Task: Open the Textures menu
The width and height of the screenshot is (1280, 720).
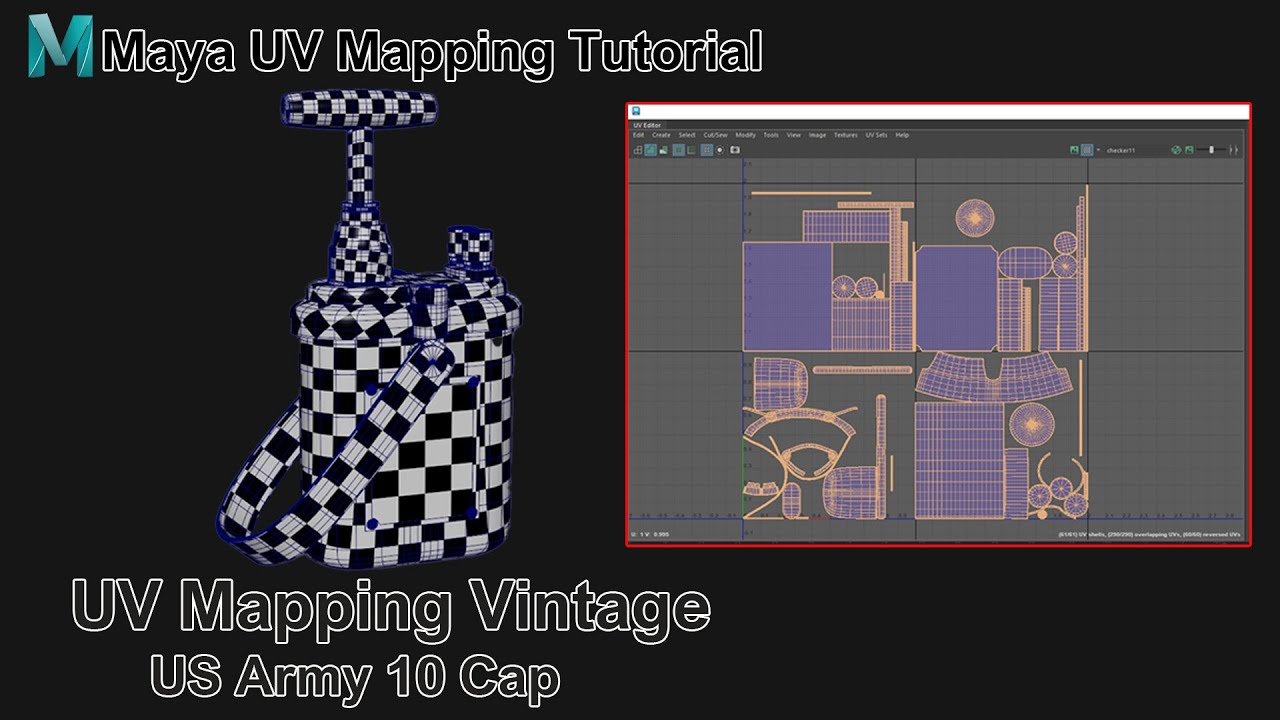Action: tap(846, 135)
